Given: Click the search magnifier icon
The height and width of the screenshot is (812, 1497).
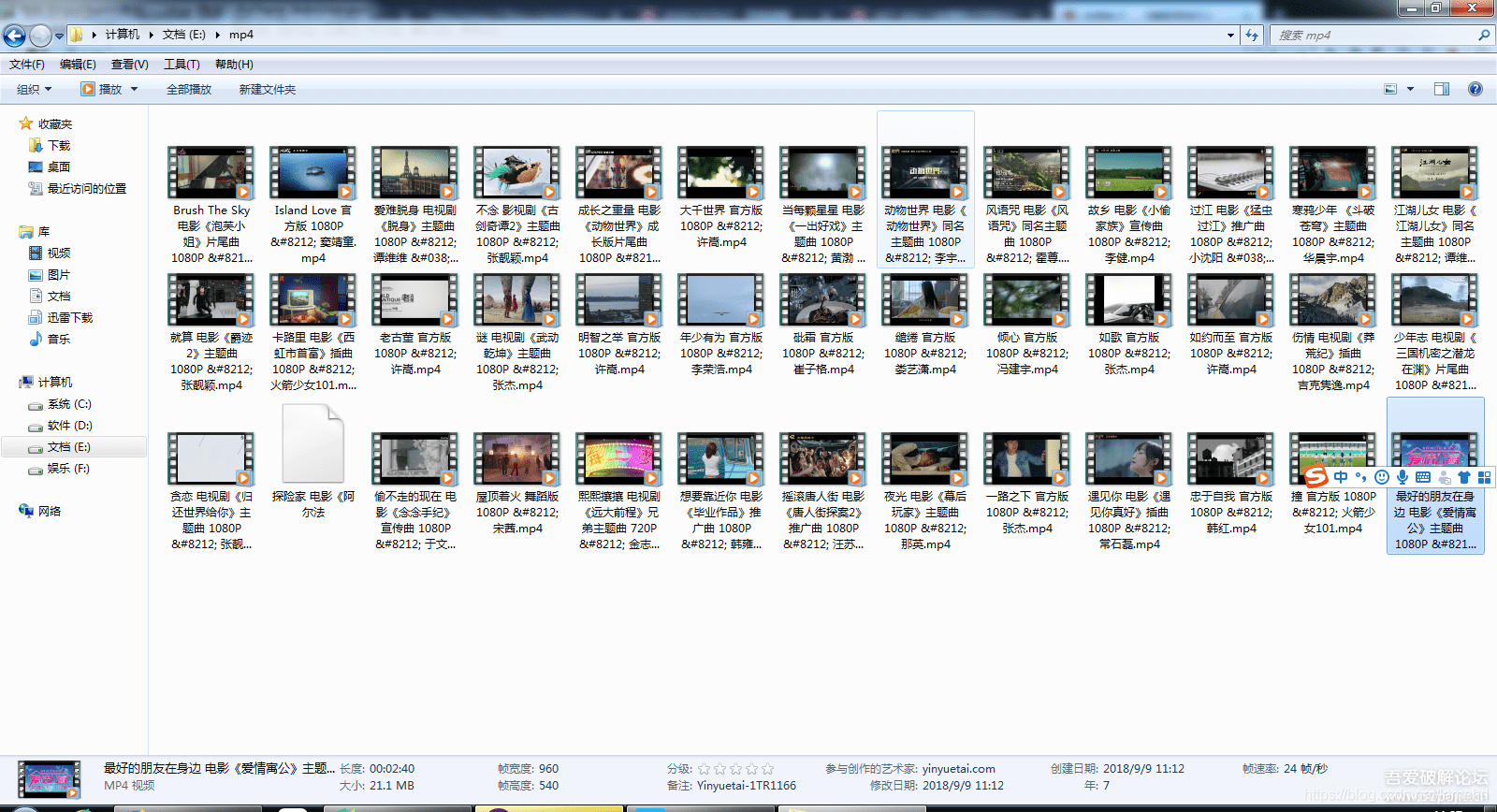Looking at the screenshot, I should pos(1483,35).
